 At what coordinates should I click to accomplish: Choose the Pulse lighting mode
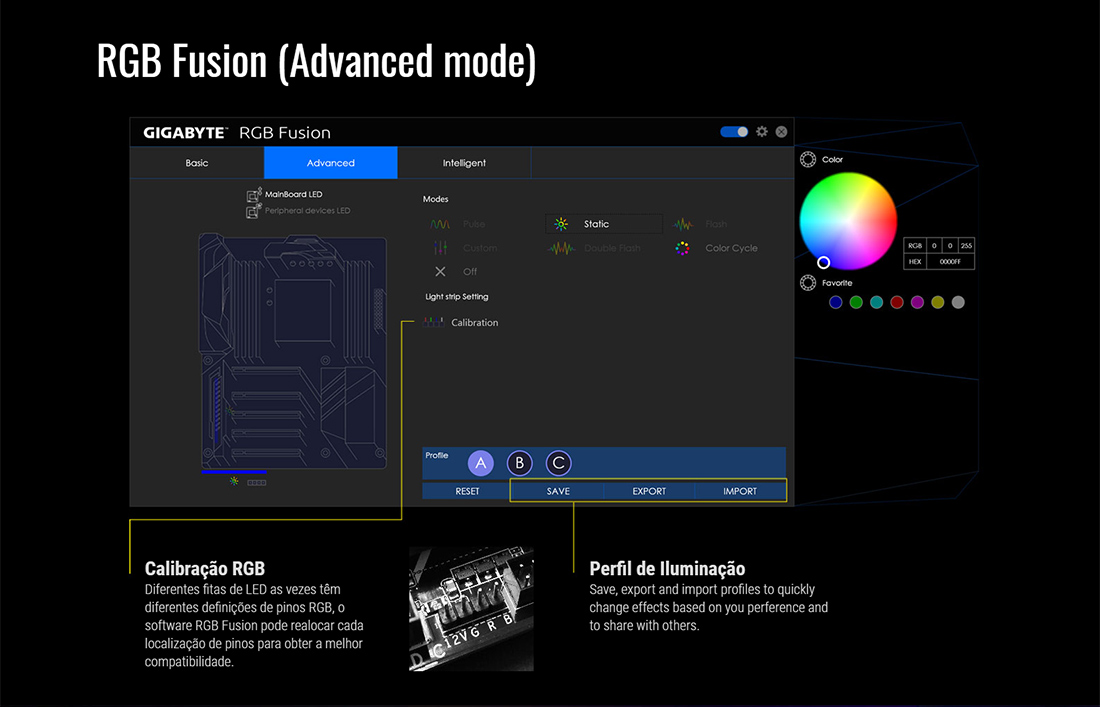[x=457, y=224]
